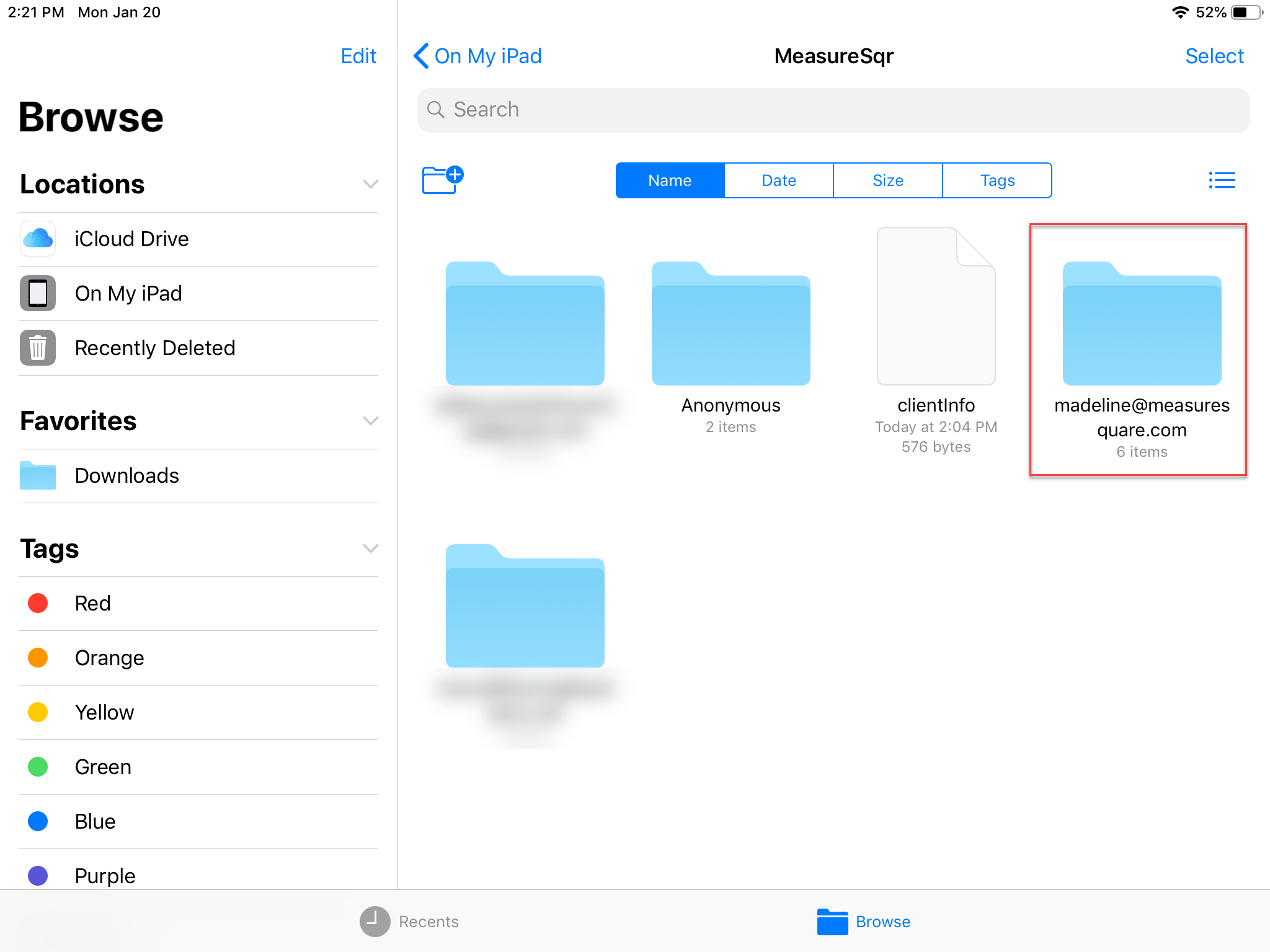Go back to On My iPad
The height and width of the screenshot is (952, 1270).
coord(478,56)
